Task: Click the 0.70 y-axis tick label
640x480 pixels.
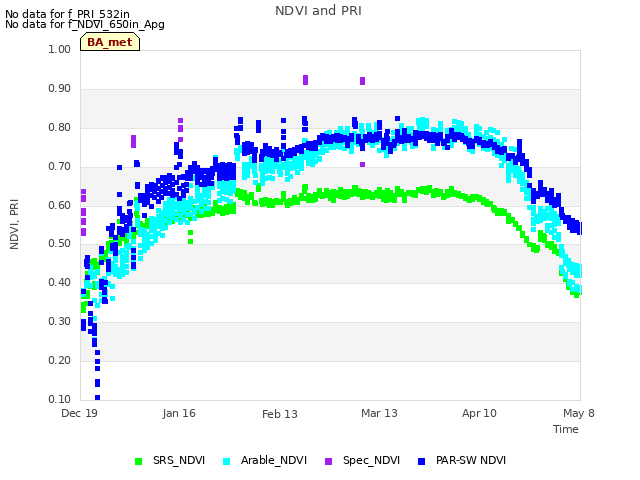Action: coord(60,167)
